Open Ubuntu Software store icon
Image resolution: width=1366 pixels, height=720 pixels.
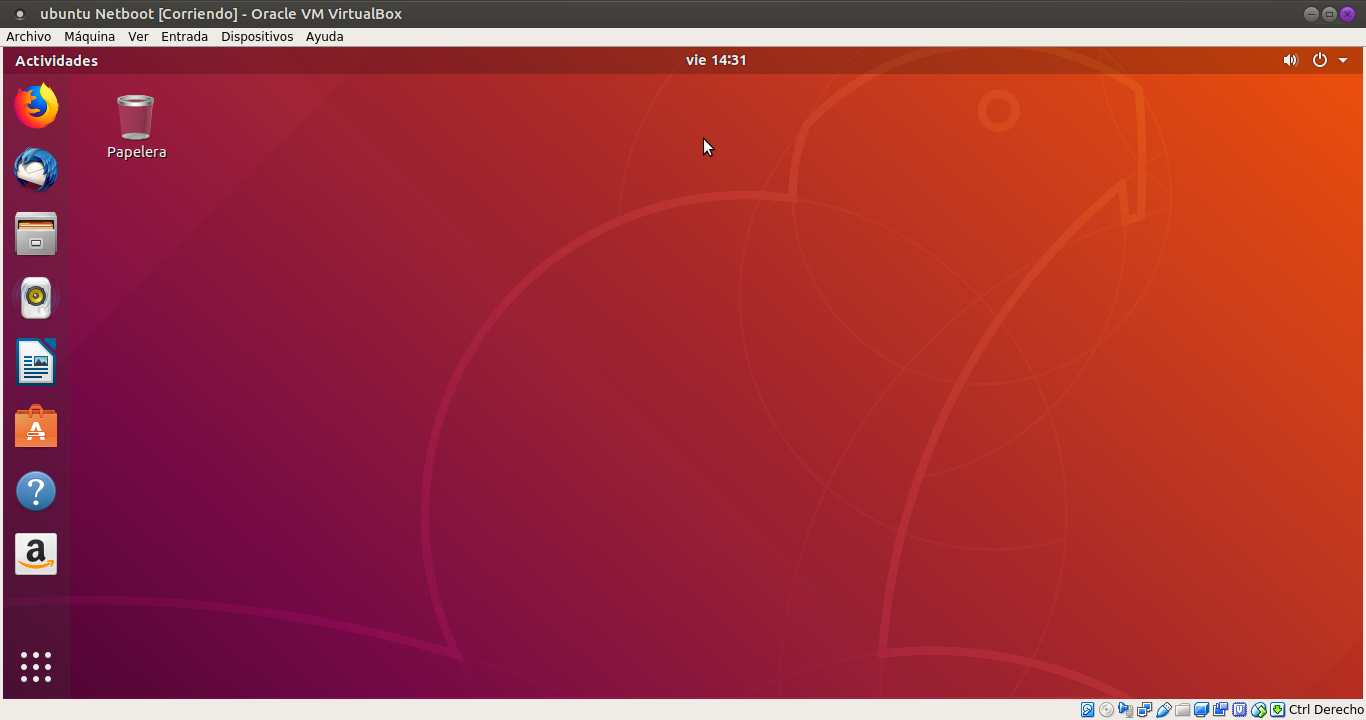[36, 426]
